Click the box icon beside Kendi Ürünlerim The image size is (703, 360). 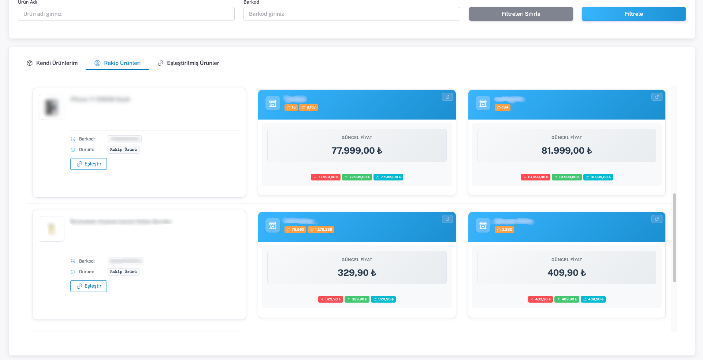coord(30,63)
